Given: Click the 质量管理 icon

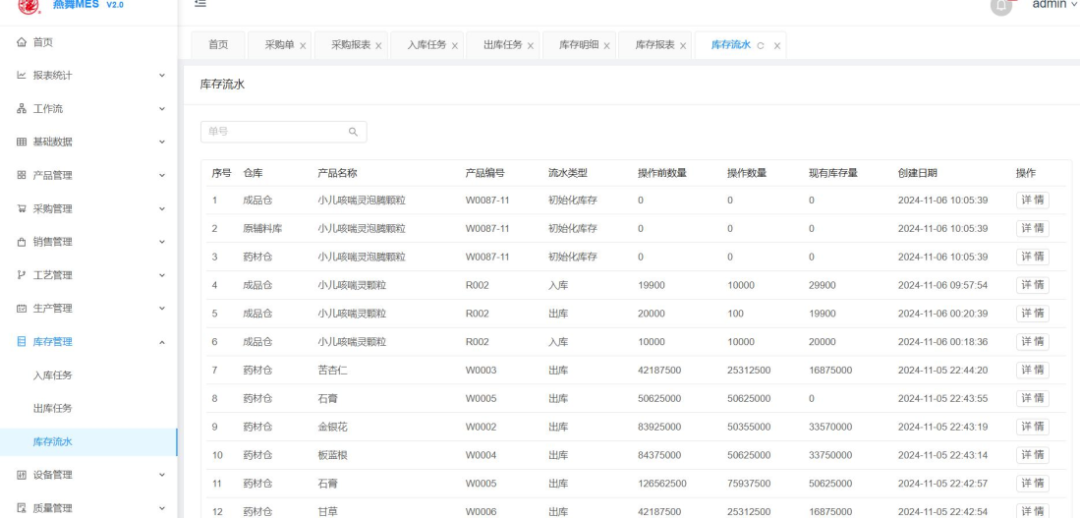Looking at the screenshot, I should tap(21, 508).
